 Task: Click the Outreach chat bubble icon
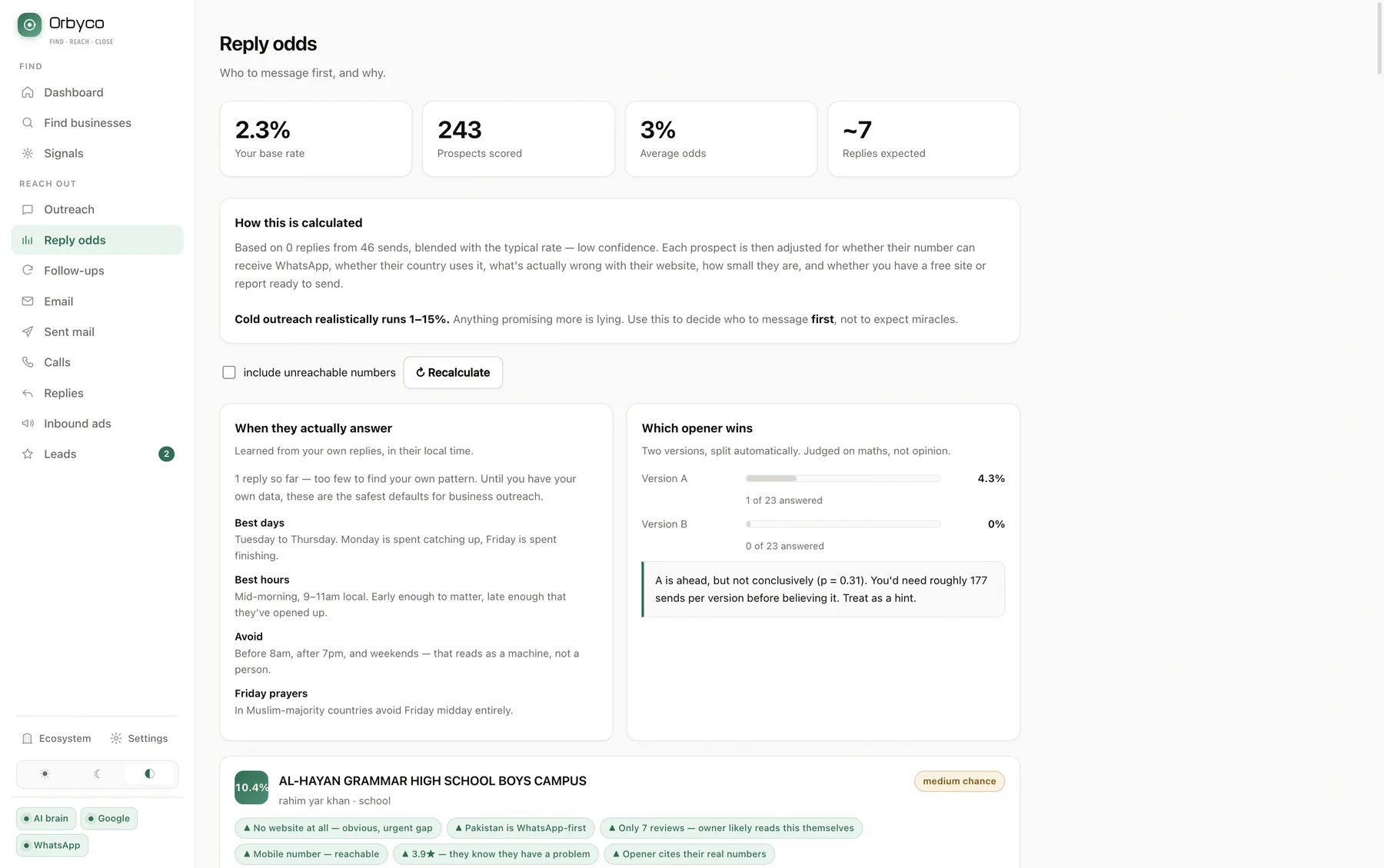(28, 210)
